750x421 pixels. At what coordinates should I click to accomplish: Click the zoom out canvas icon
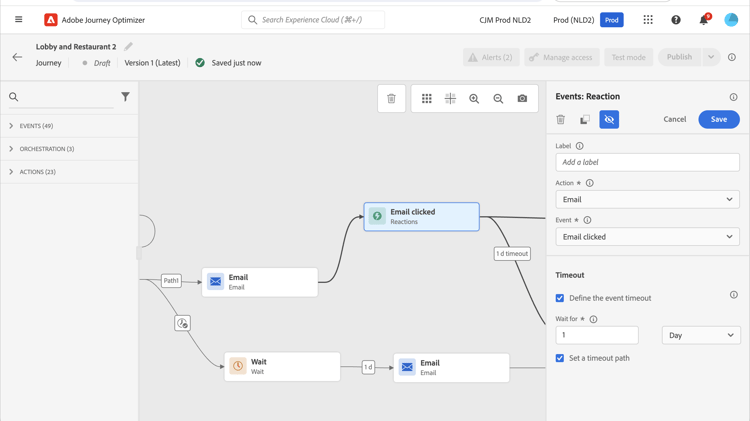tap(498, 99)
